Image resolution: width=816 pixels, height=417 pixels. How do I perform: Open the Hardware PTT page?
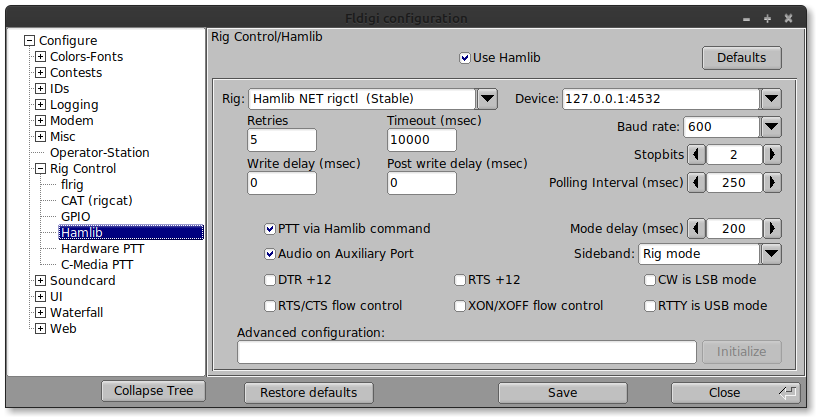tap(103, 249)
